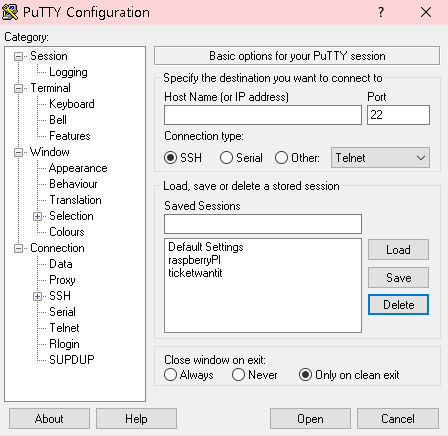The width and height of the screenshot is (448, 436).
Task: Click the question mark help button in title bar
Action: [381, 12]
